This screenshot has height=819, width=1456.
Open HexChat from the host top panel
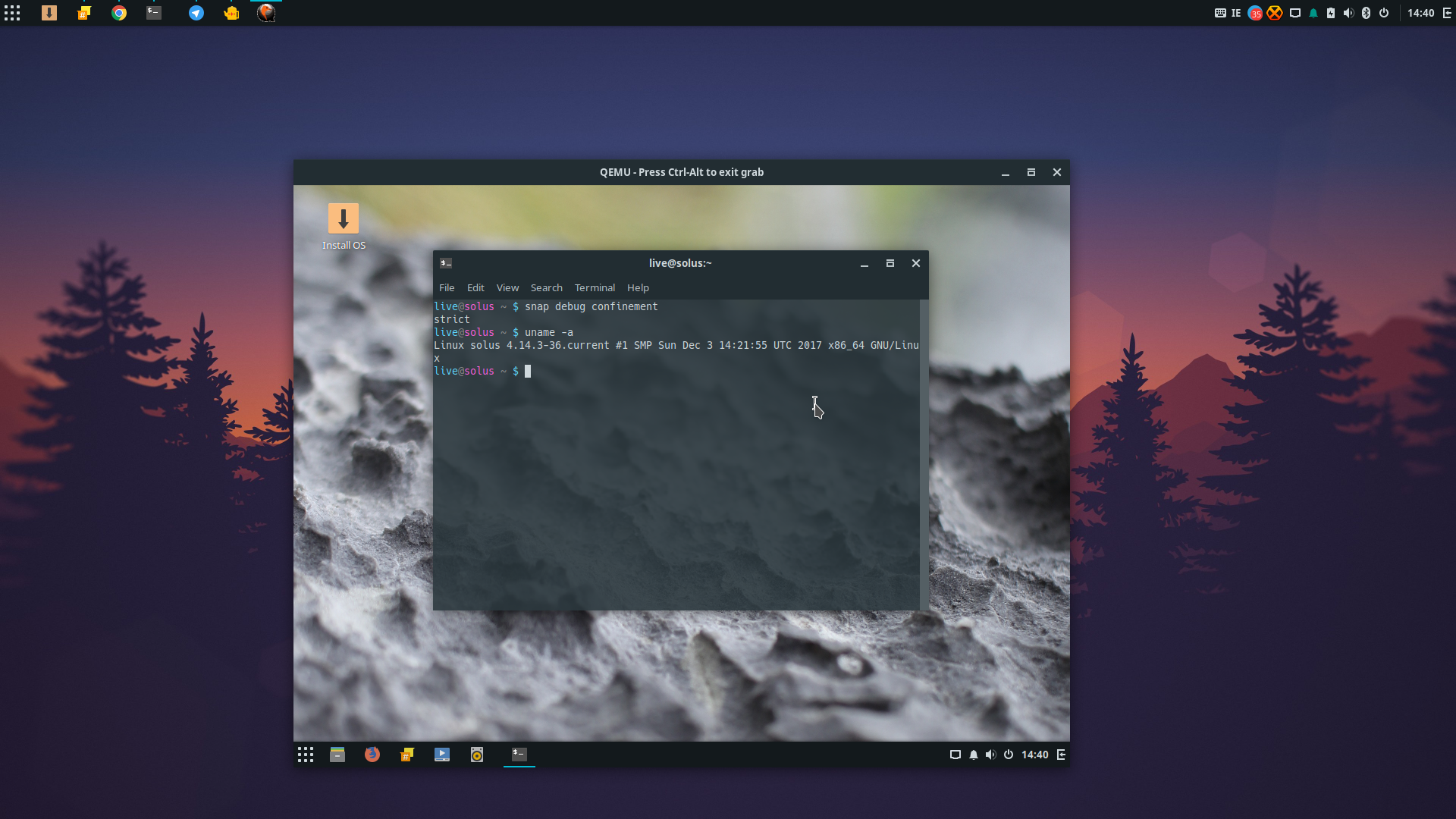pyautogui.click(x=84, y=13)
